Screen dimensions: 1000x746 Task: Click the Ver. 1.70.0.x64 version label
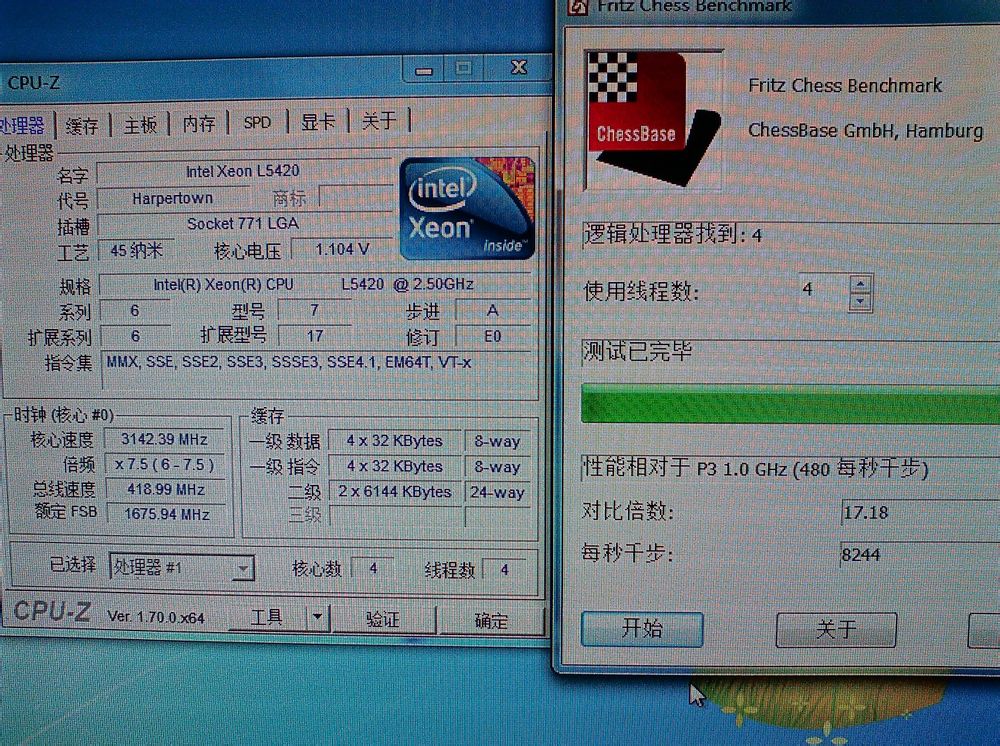click(x=156, y=617)
